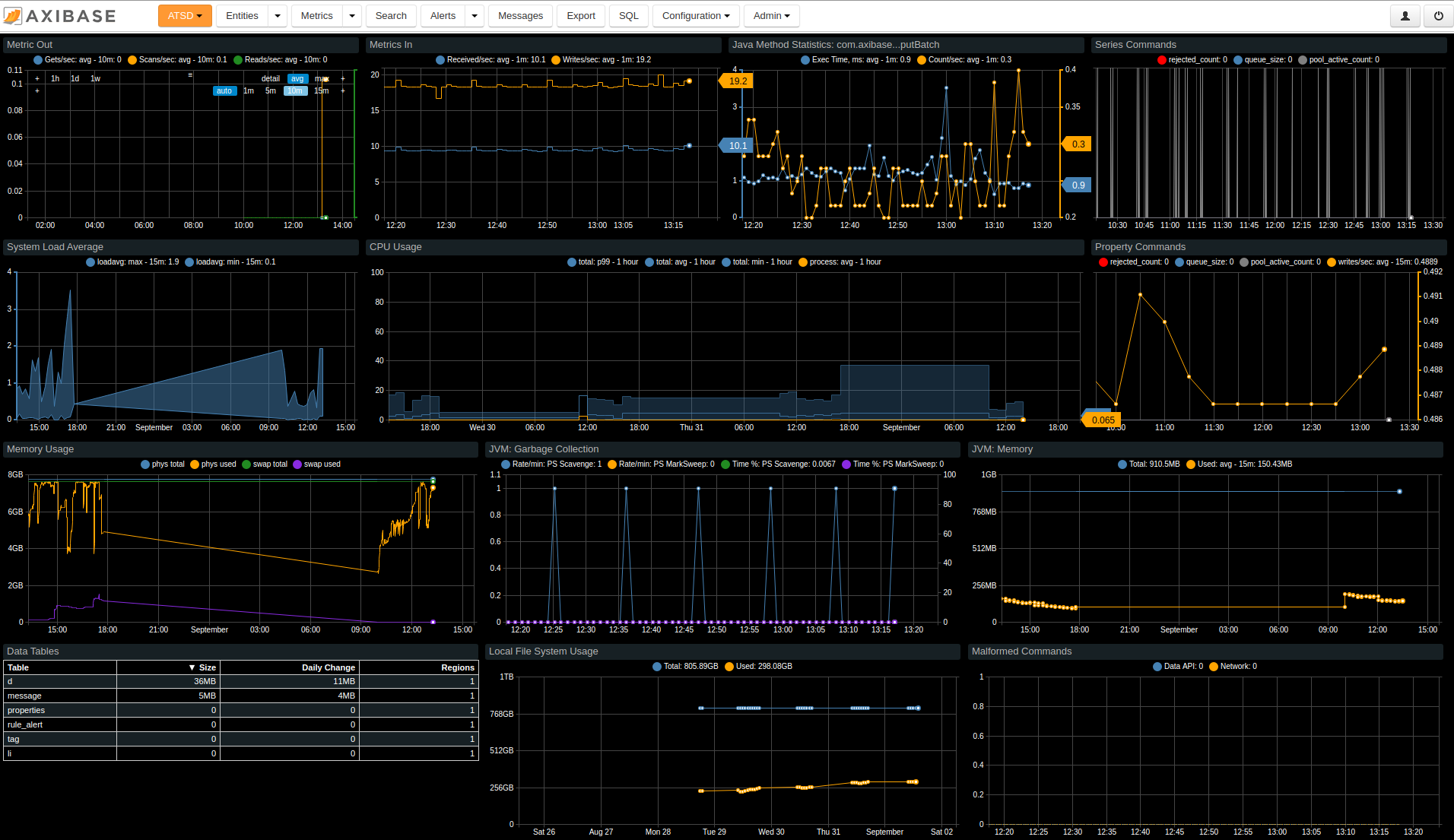Open the user profile icon
Screen dimensions: 1454x840
tap(1405, 16)
